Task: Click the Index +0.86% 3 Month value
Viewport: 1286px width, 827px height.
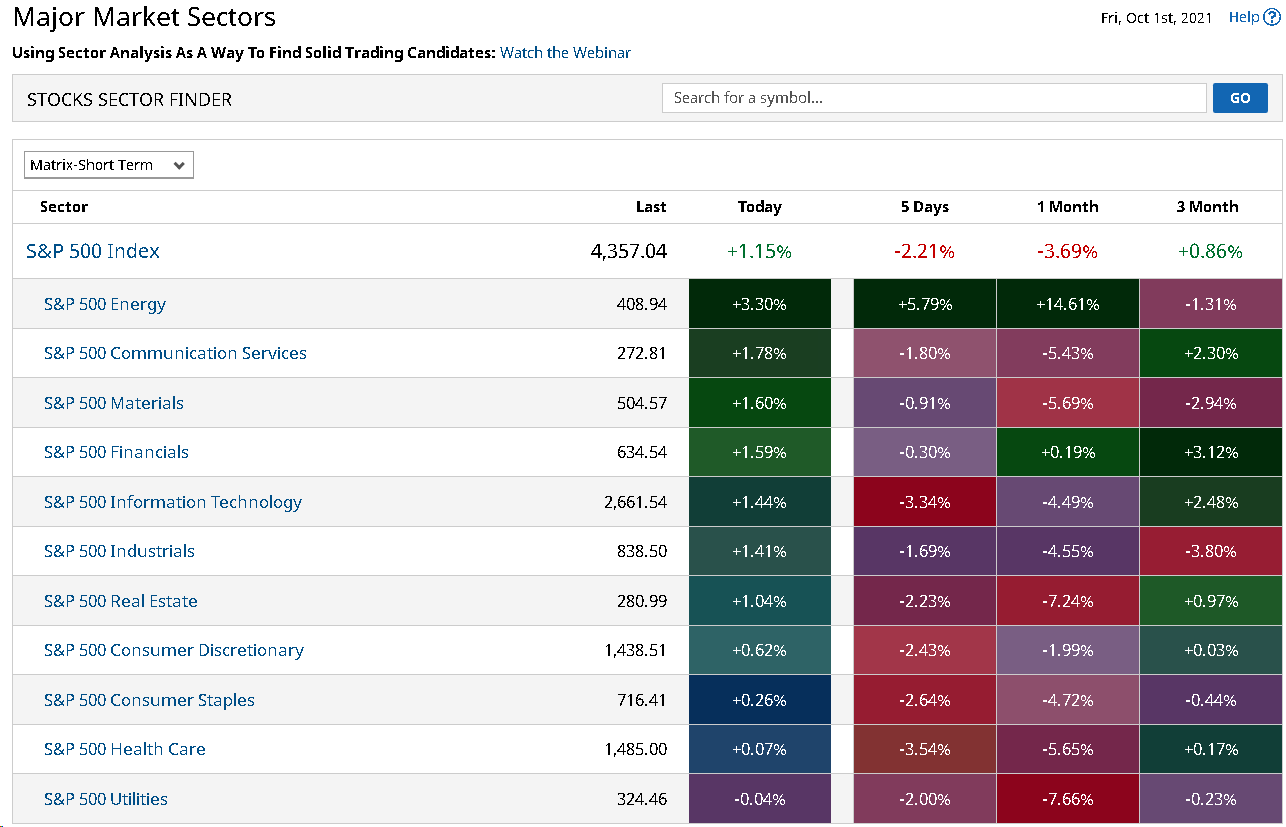Action: pyautogui.click(x=1210, y=251)
